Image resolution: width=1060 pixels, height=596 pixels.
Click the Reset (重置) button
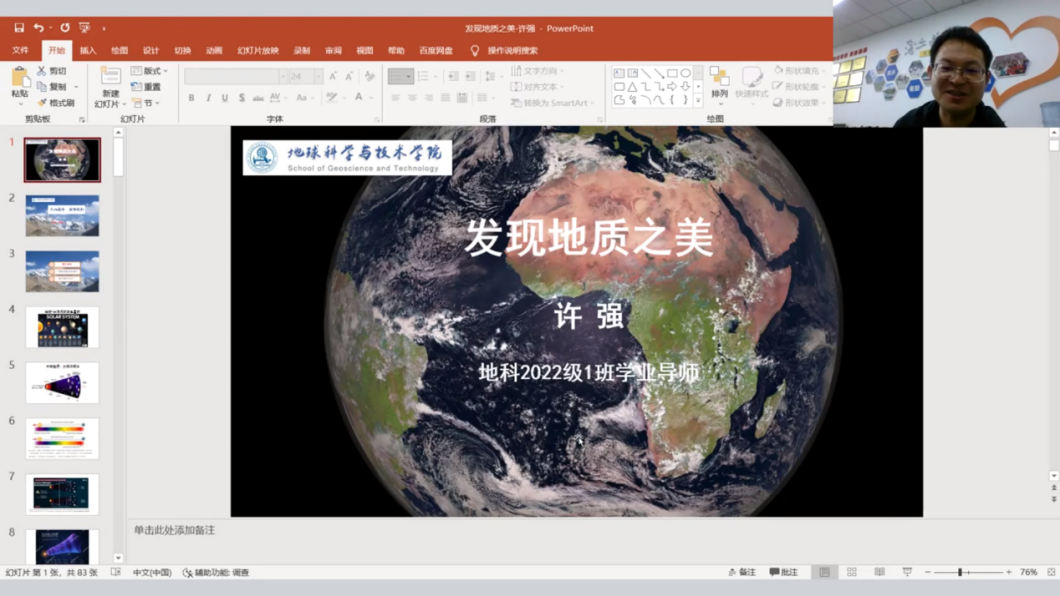point(146,87)
